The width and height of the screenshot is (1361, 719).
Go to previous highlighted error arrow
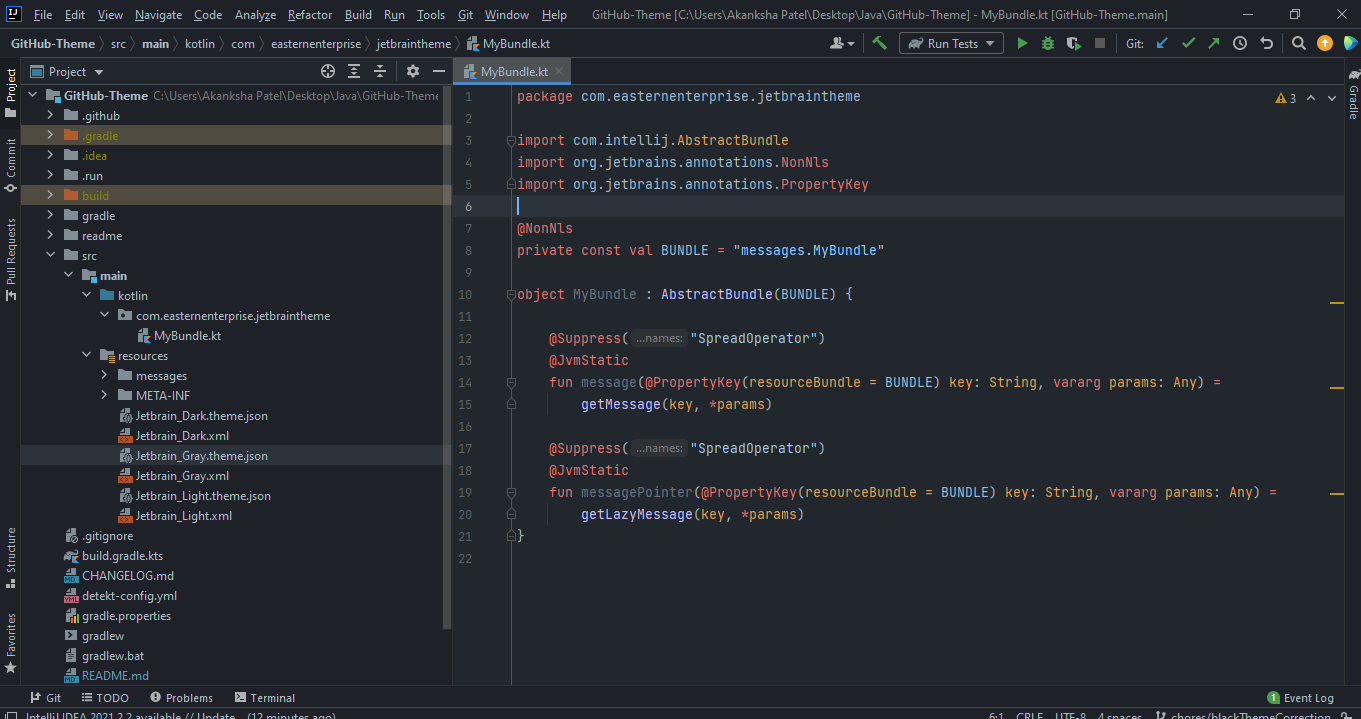pyautogui.click(x=1311, y=98)
